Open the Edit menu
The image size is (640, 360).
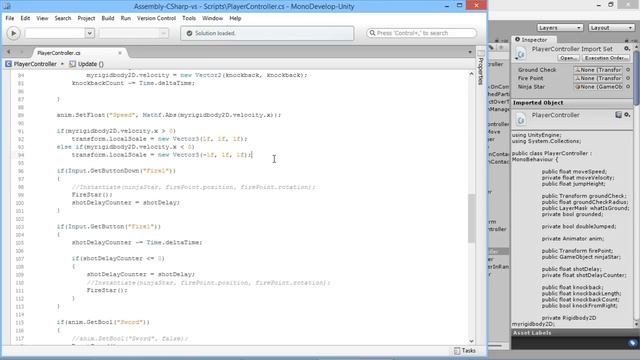click(x=25, y=18)
